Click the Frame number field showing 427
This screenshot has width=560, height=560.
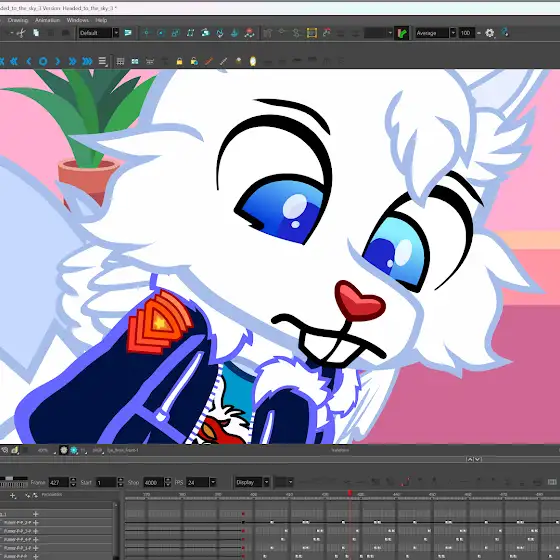pos(59,482)
